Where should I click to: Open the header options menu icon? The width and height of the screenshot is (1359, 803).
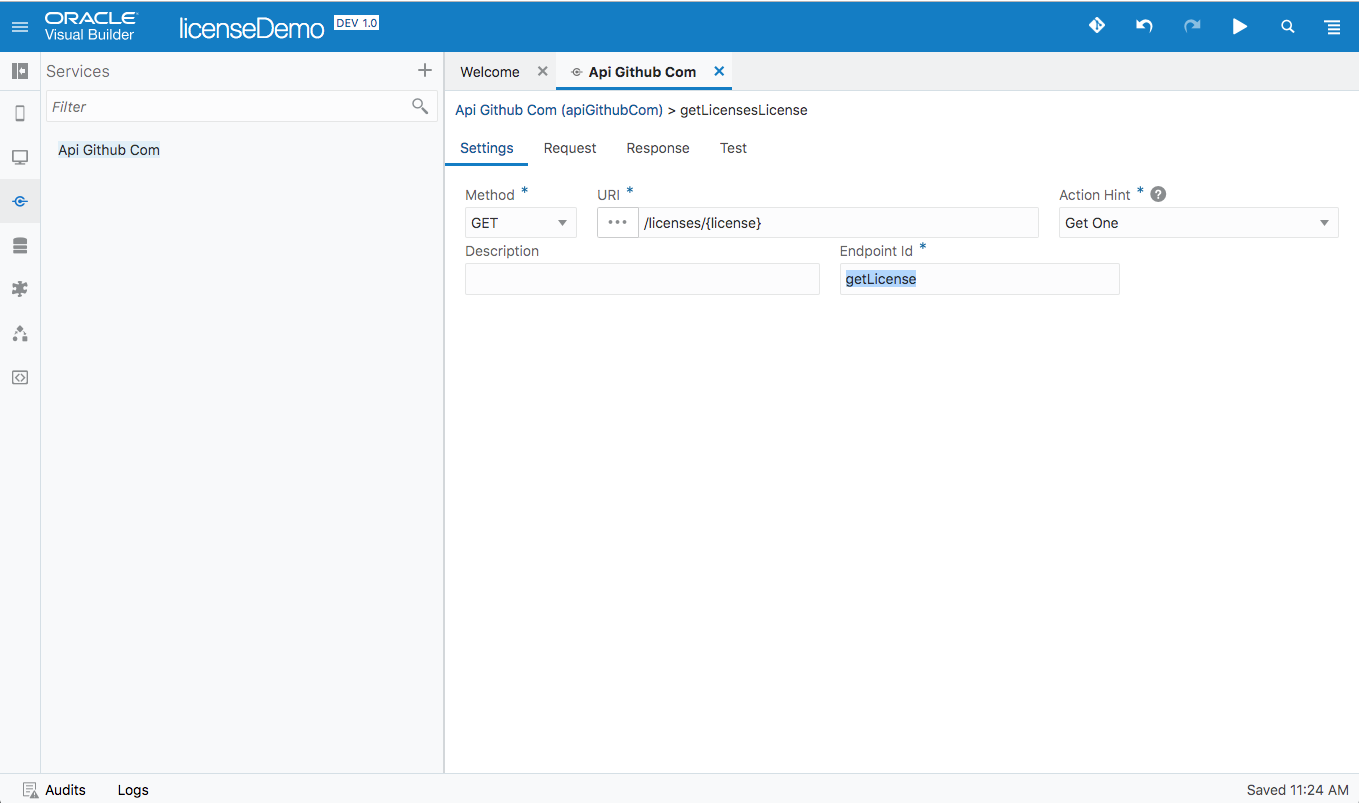[x=1332, y=27]
